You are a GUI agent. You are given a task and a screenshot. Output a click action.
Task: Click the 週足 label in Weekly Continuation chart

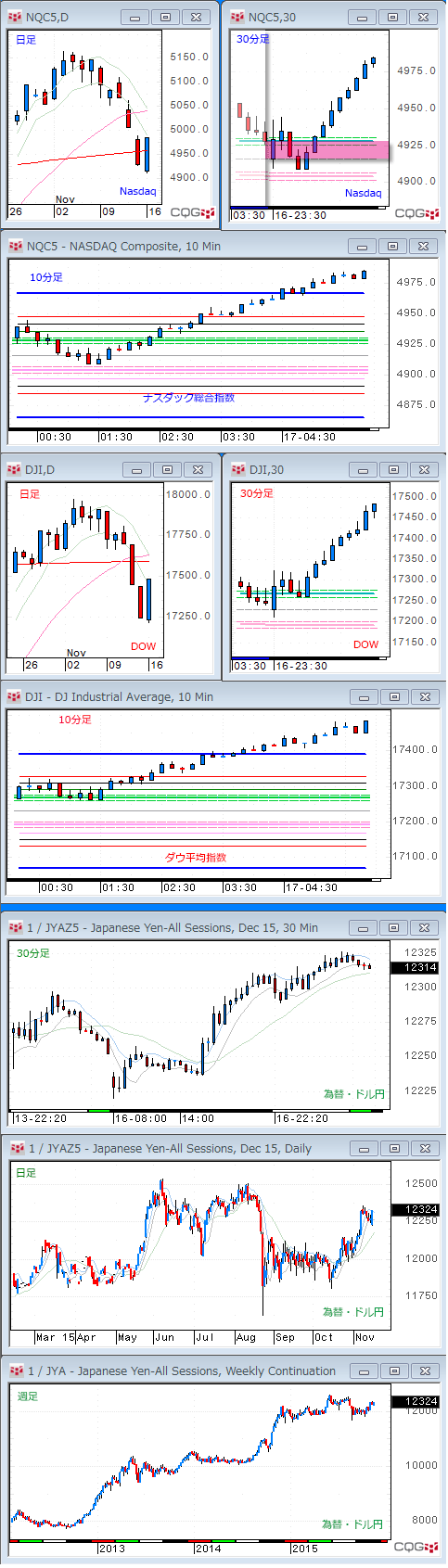pyautogui.click(x=28, y=1396)
